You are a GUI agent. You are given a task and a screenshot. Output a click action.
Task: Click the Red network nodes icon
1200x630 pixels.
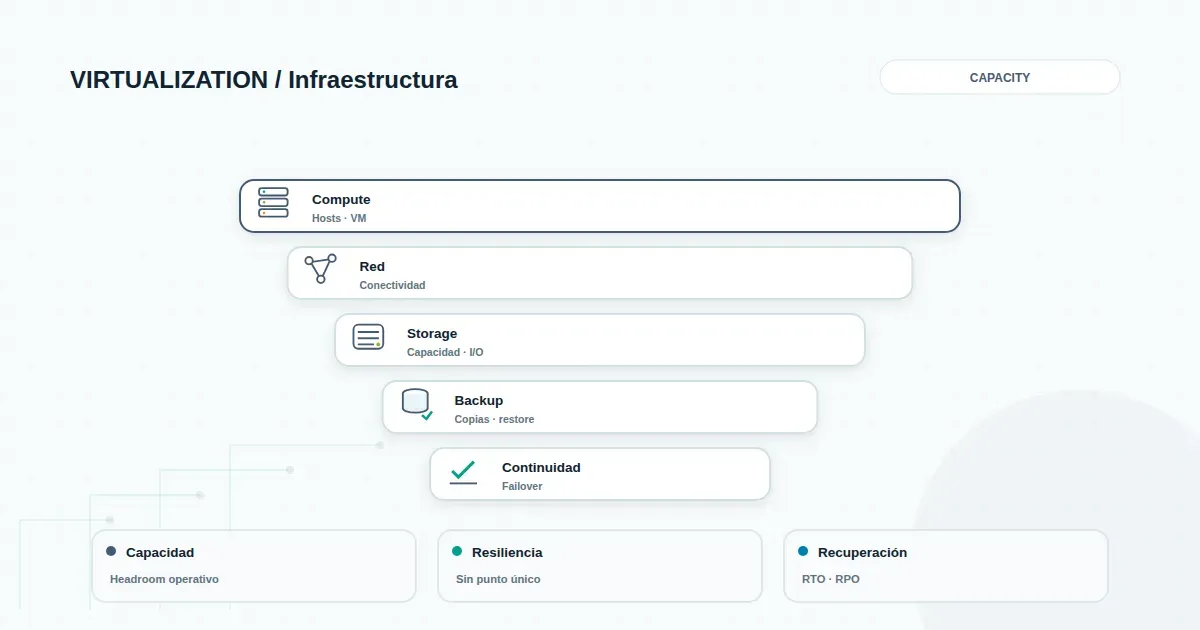[321, 269]
